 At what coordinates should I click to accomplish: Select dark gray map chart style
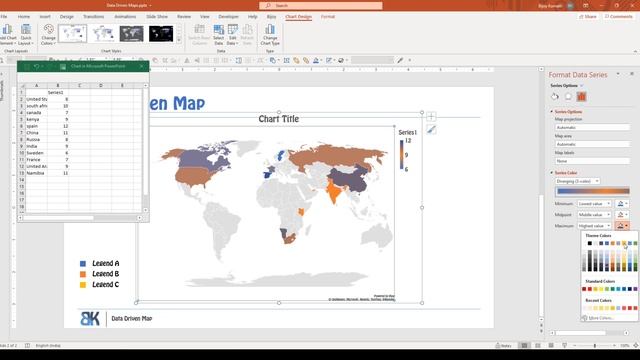131,34
